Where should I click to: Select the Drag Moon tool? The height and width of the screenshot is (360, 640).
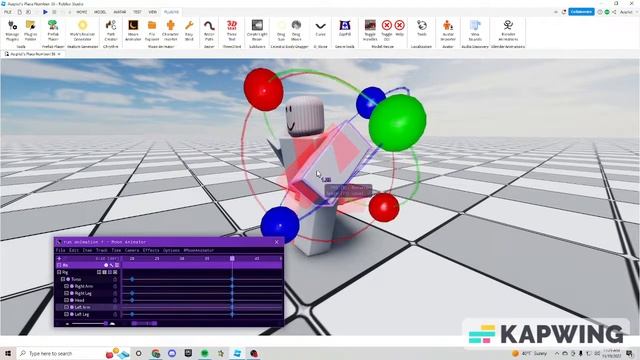point(296,31)
